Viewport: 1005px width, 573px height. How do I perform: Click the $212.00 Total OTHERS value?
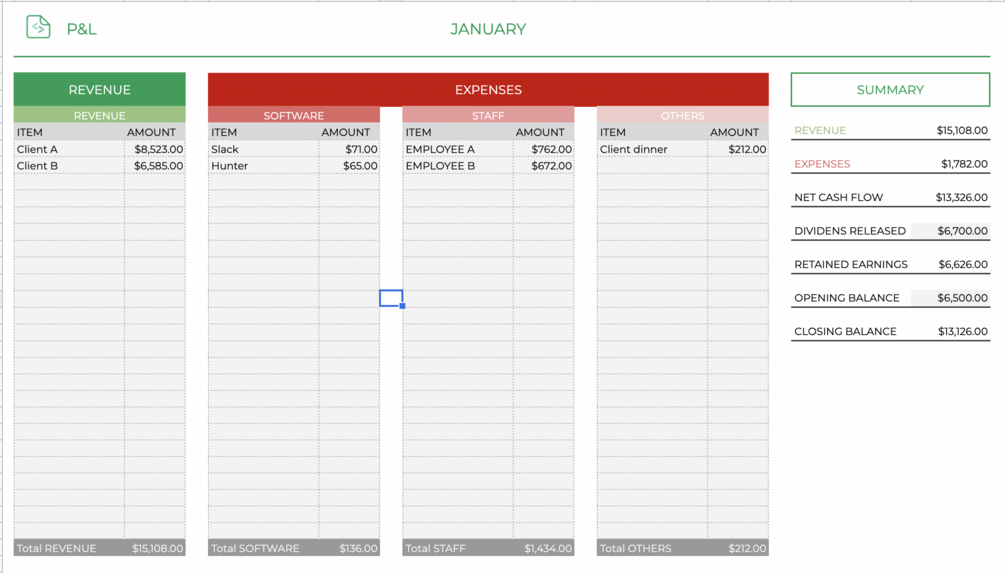tap(747, 548)
